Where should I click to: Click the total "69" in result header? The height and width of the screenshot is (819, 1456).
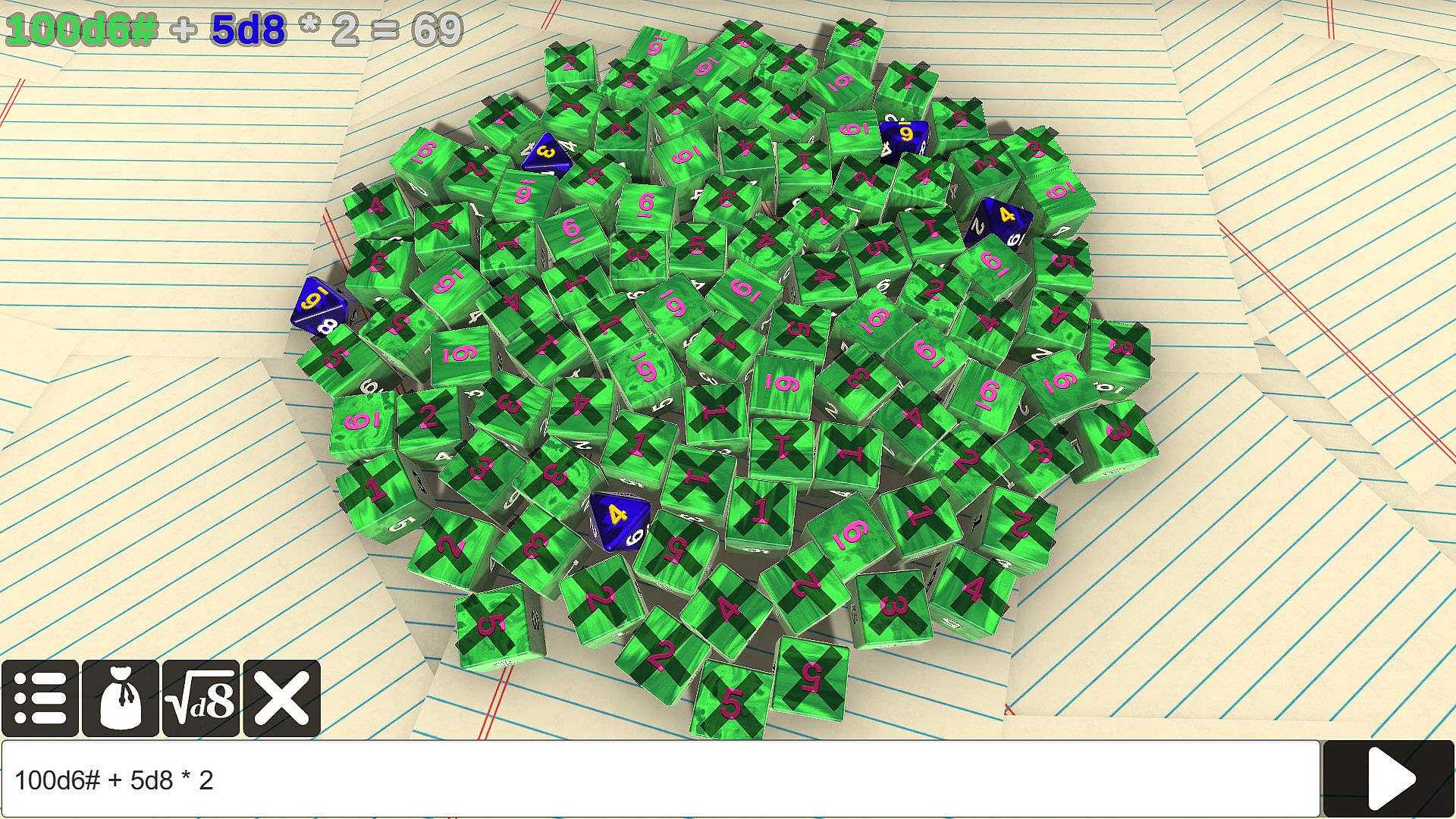coord(437,30)
